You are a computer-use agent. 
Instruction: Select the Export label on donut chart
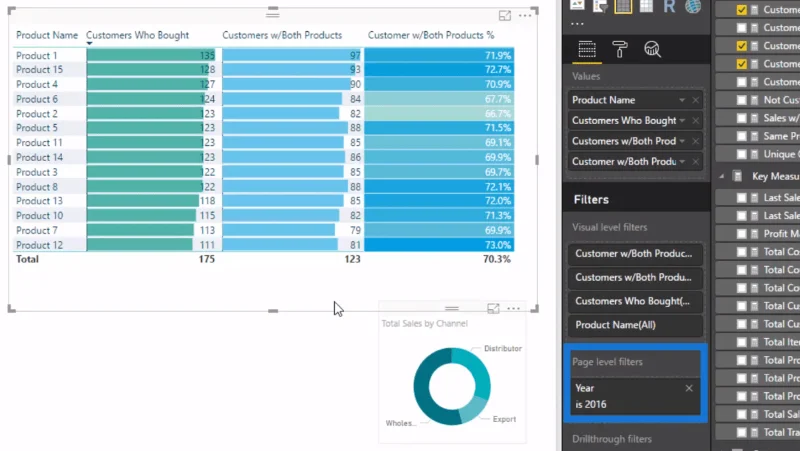504,419
